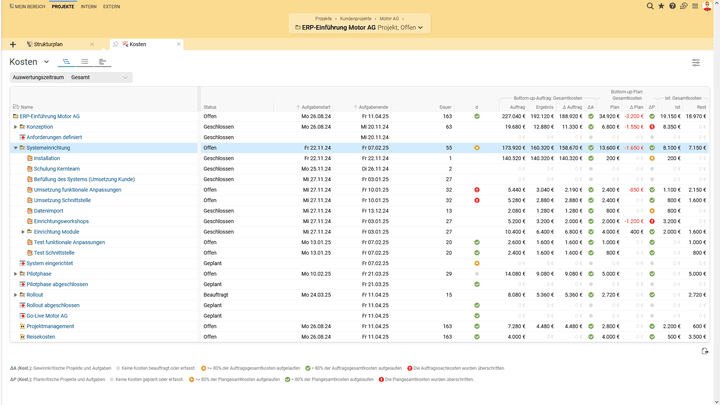Click the Pilotphase abgeschlossen milestone icon
Image resolution: width=720 pixels, height=405 pixels.
(x=22, y=284)
